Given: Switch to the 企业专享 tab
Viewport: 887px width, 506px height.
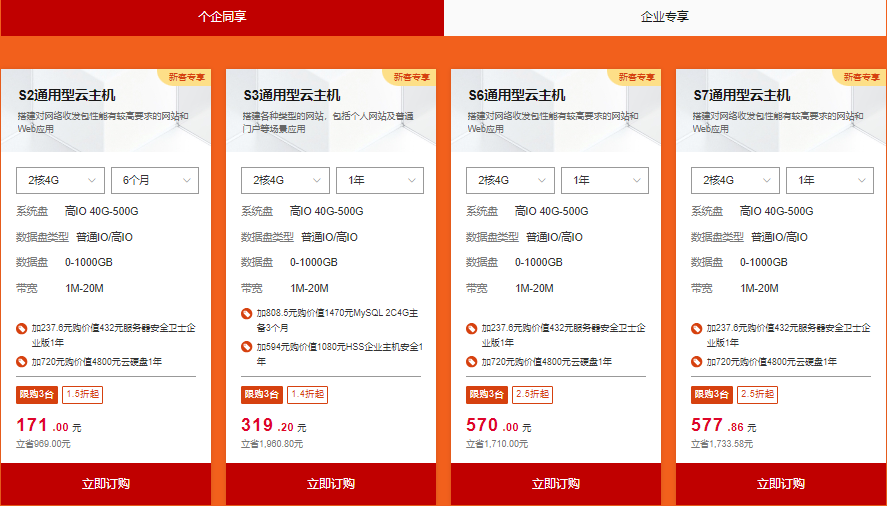Looking at the screenshot, I should [x=665, y=17].
